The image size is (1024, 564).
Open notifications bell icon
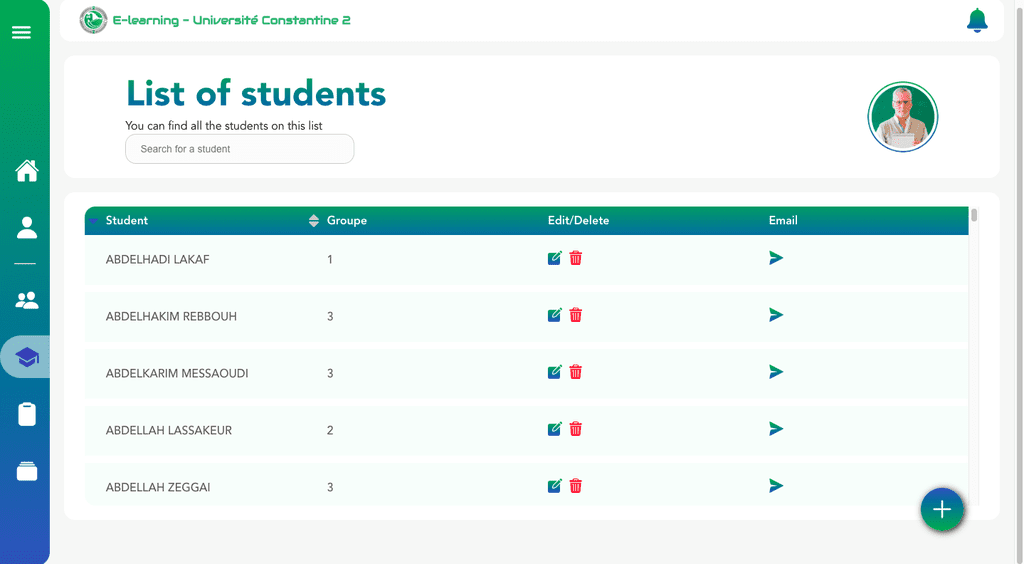pos(977,20)
